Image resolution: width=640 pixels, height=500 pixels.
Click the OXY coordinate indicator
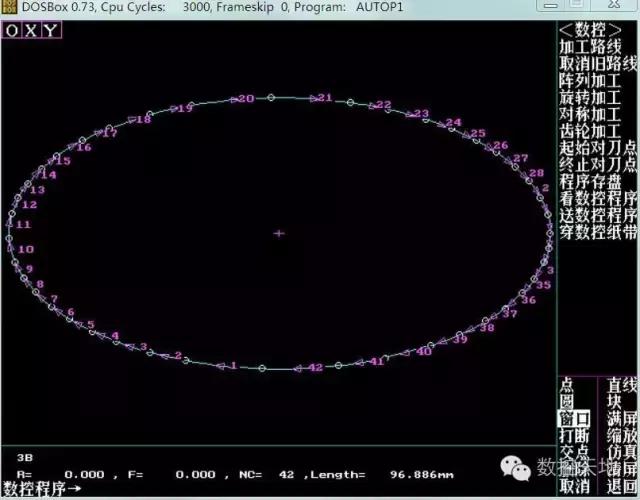tap(32, 30)
